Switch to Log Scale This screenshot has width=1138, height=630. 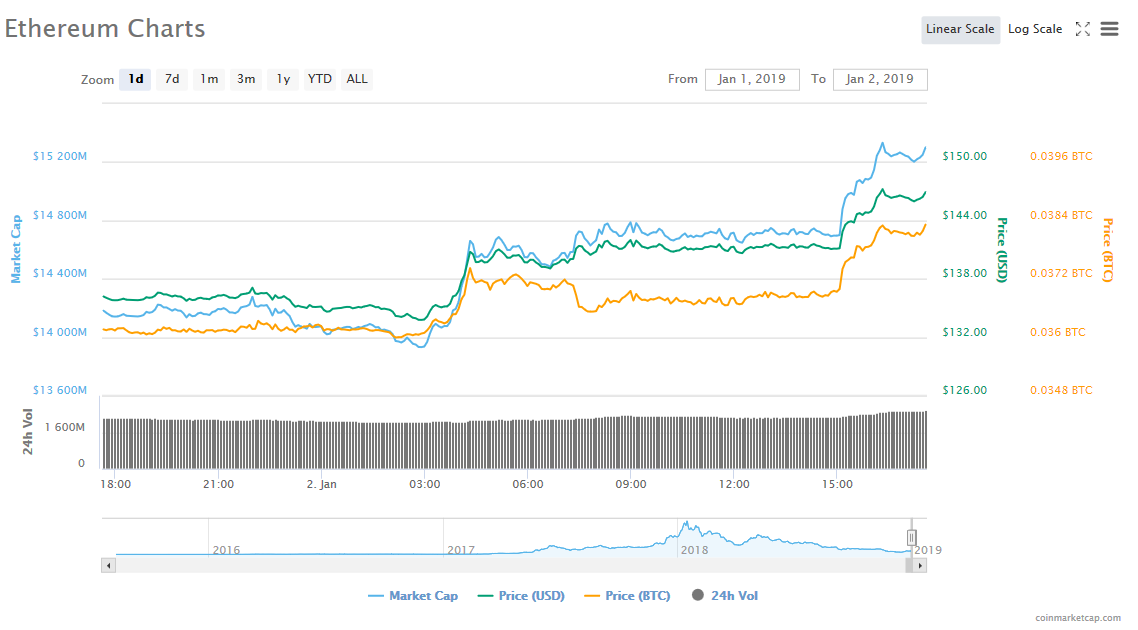[x=1035, y=29]
